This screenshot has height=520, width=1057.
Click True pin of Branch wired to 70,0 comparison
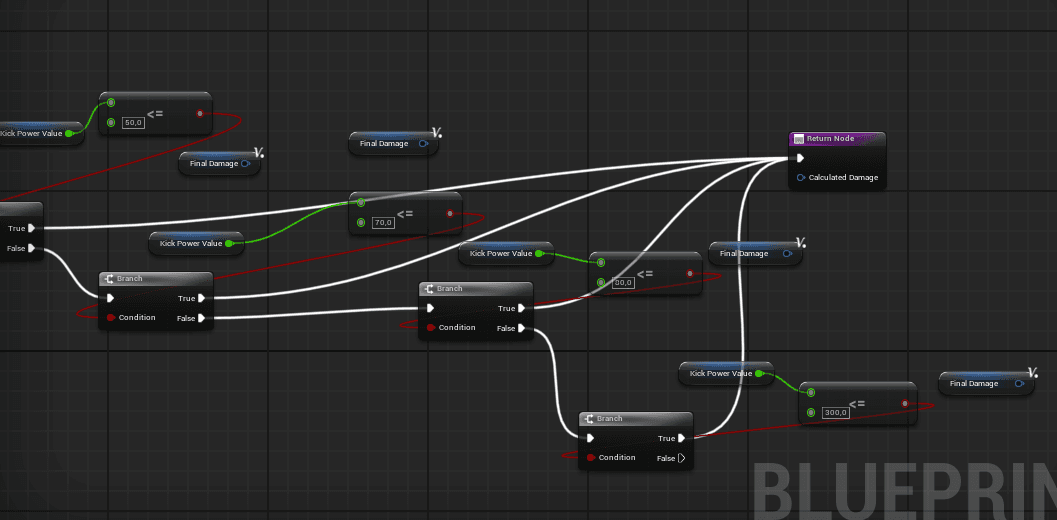pyautogui.click(x=202, y=298)
